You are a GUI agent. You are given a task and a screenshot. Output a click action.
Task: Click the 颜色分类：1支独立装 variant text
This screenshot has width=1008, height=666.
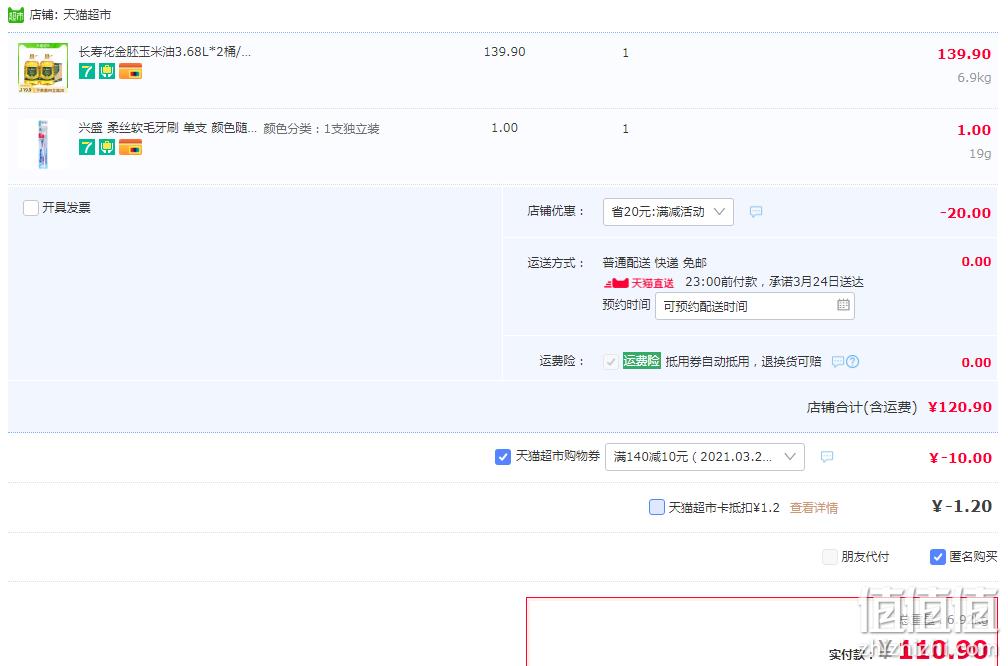[x=321, y=129]
